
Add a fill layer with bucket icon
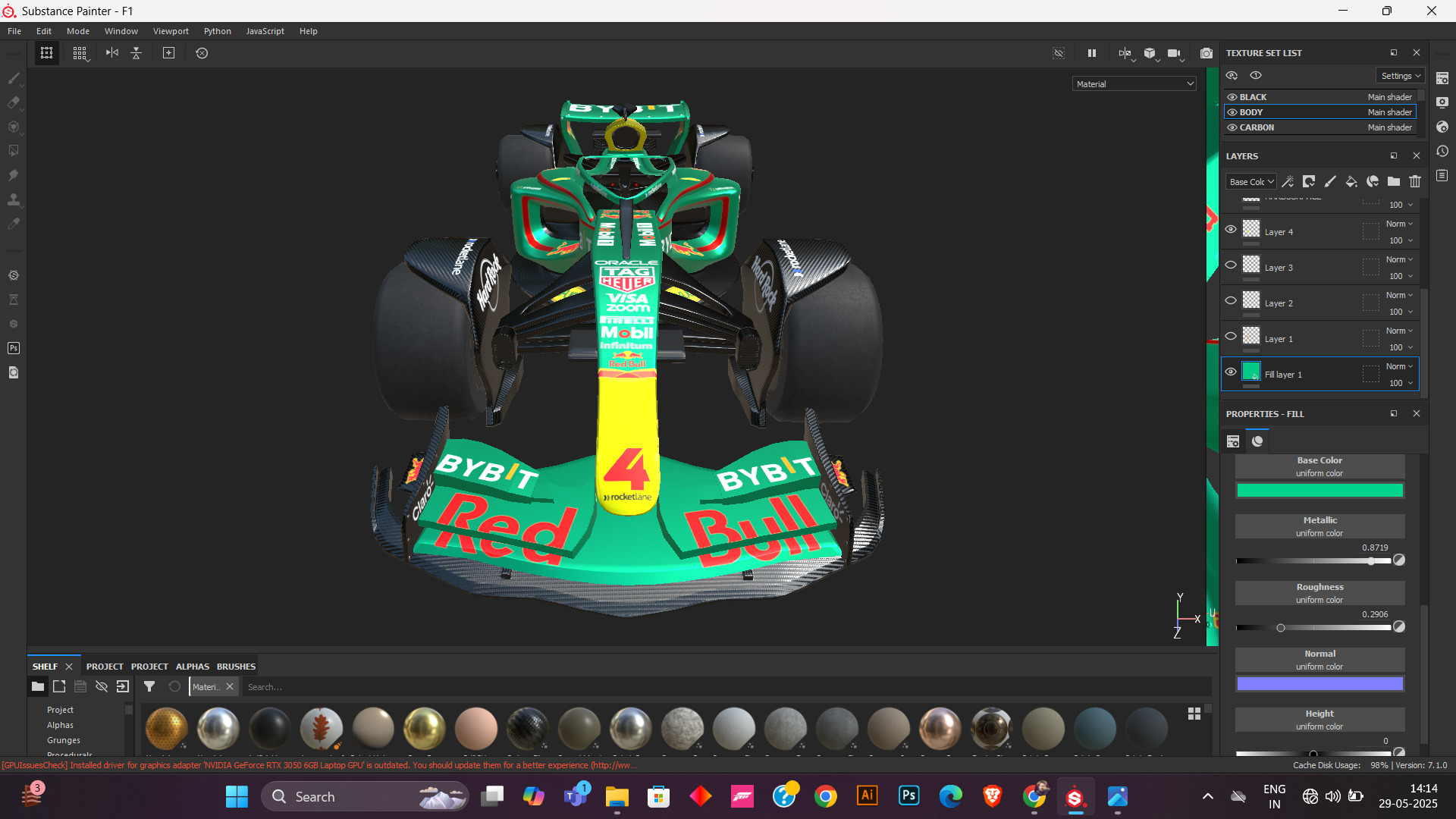click(x=1351, y=182)
